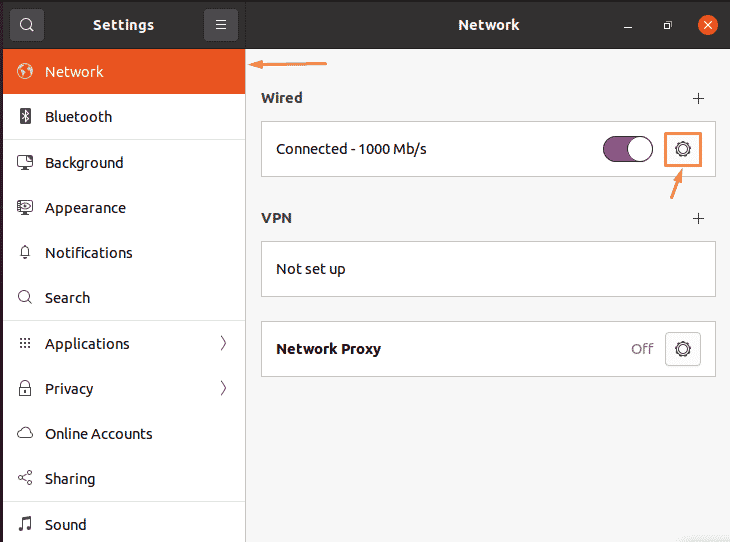Click the 'Not set up' VPN row

pyautogui.click(x=488, y=269)
